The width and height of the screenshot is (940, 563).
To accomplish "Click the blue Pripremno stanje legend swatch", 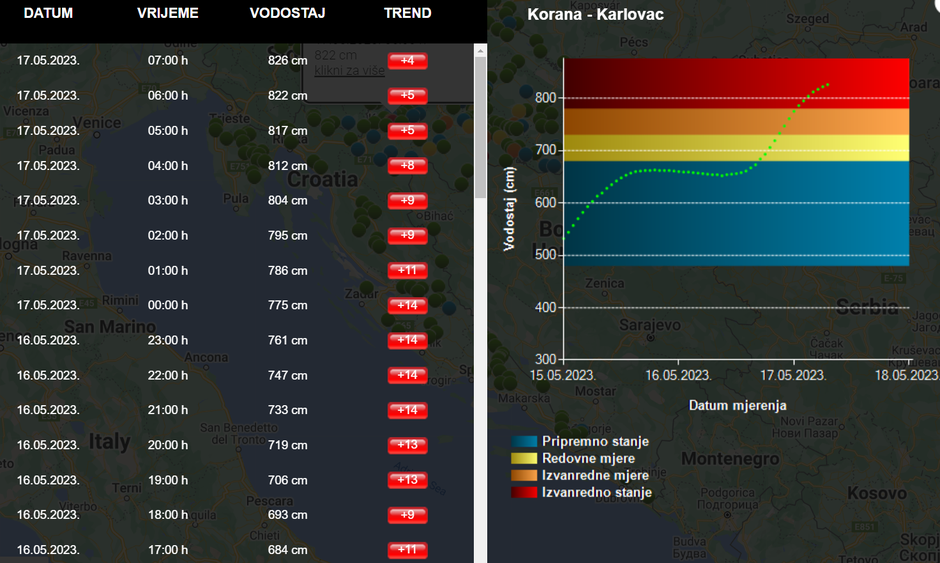I will 524,441.
